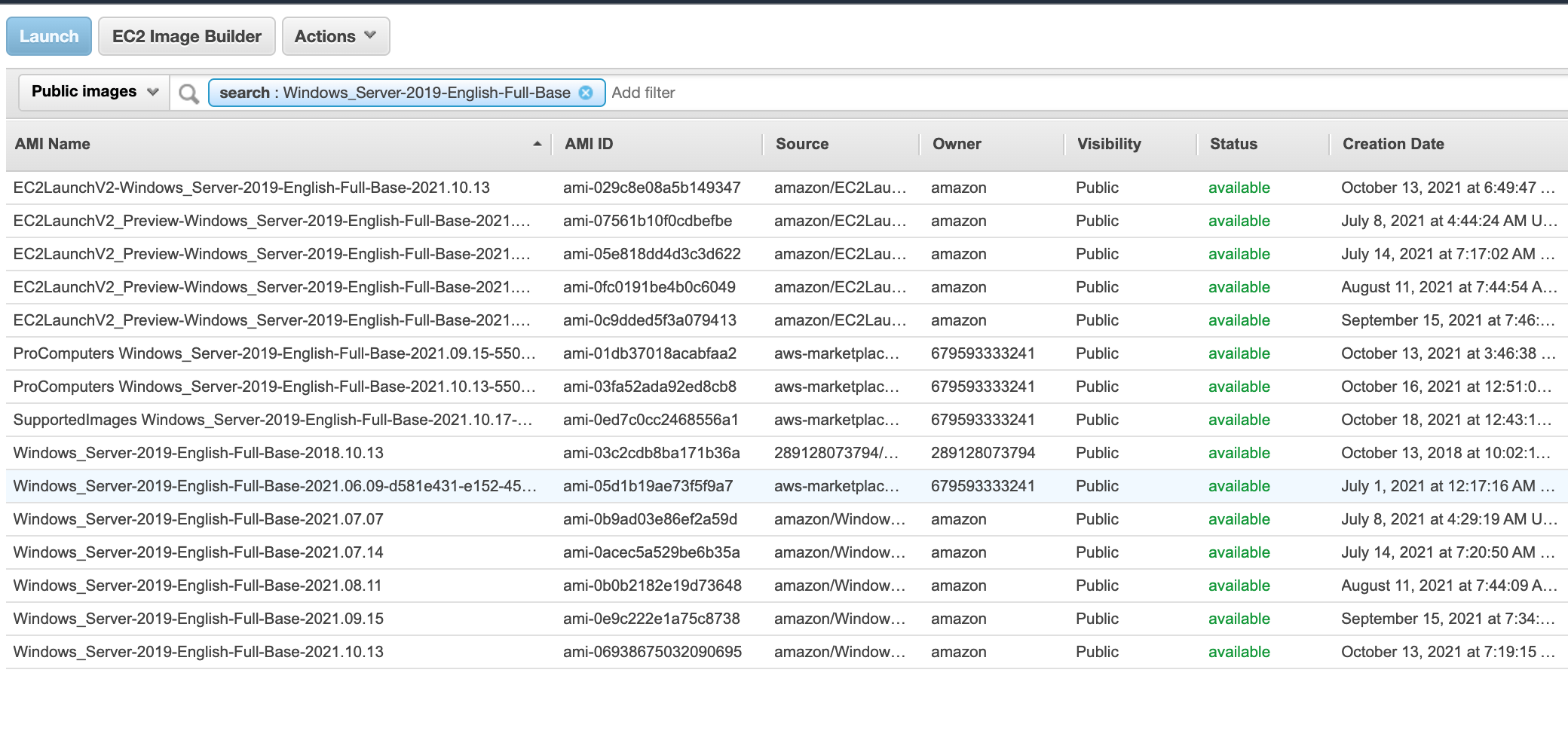This screenshot has width=1568, height=737.
Task: Select Windows_Server-2019-English-Full-Base-2021.09.15 AMI name
Action: 198,619
